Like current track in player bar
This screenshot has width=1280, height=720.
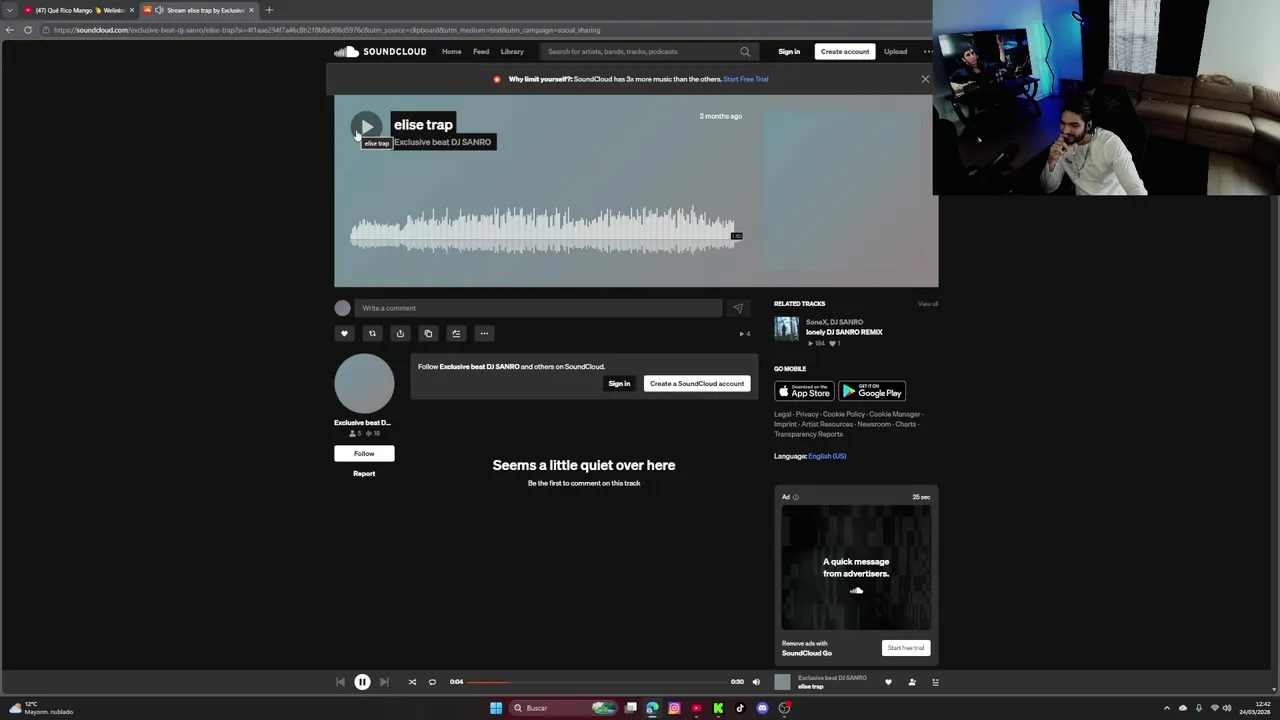click(888, 682)
